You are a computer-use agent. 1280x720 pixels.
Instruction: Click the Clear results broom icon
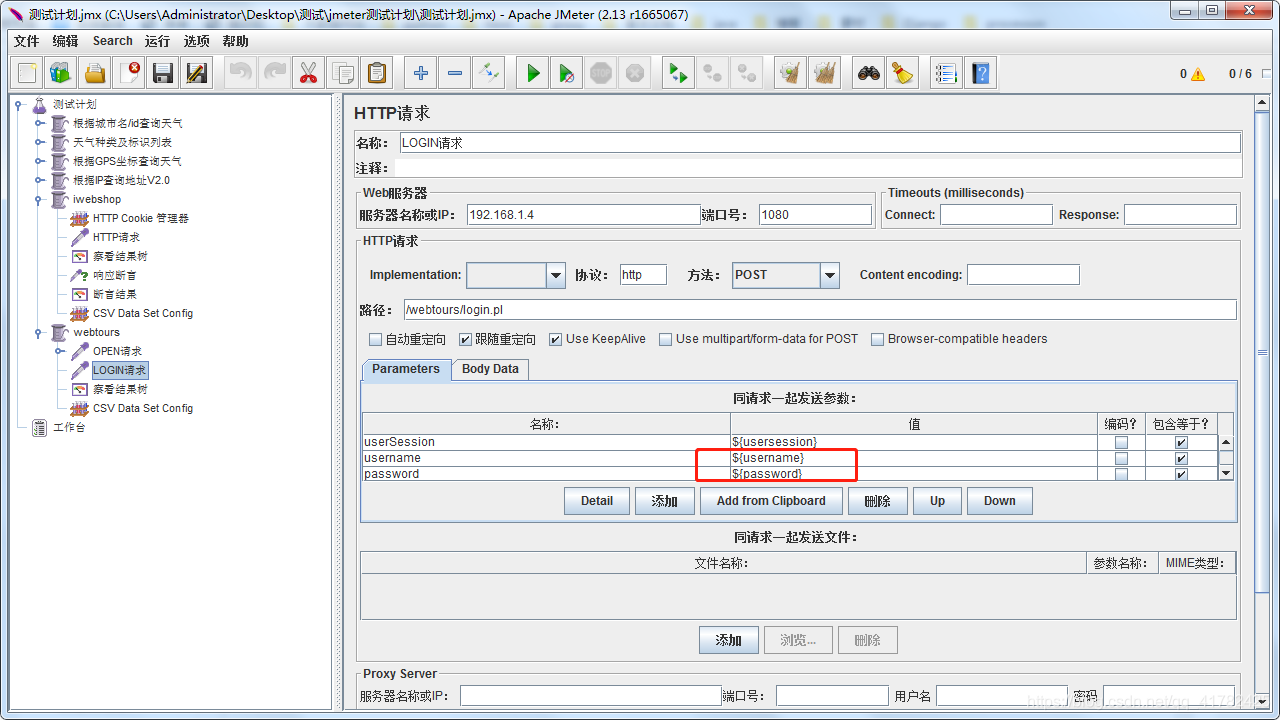[791, 73]
